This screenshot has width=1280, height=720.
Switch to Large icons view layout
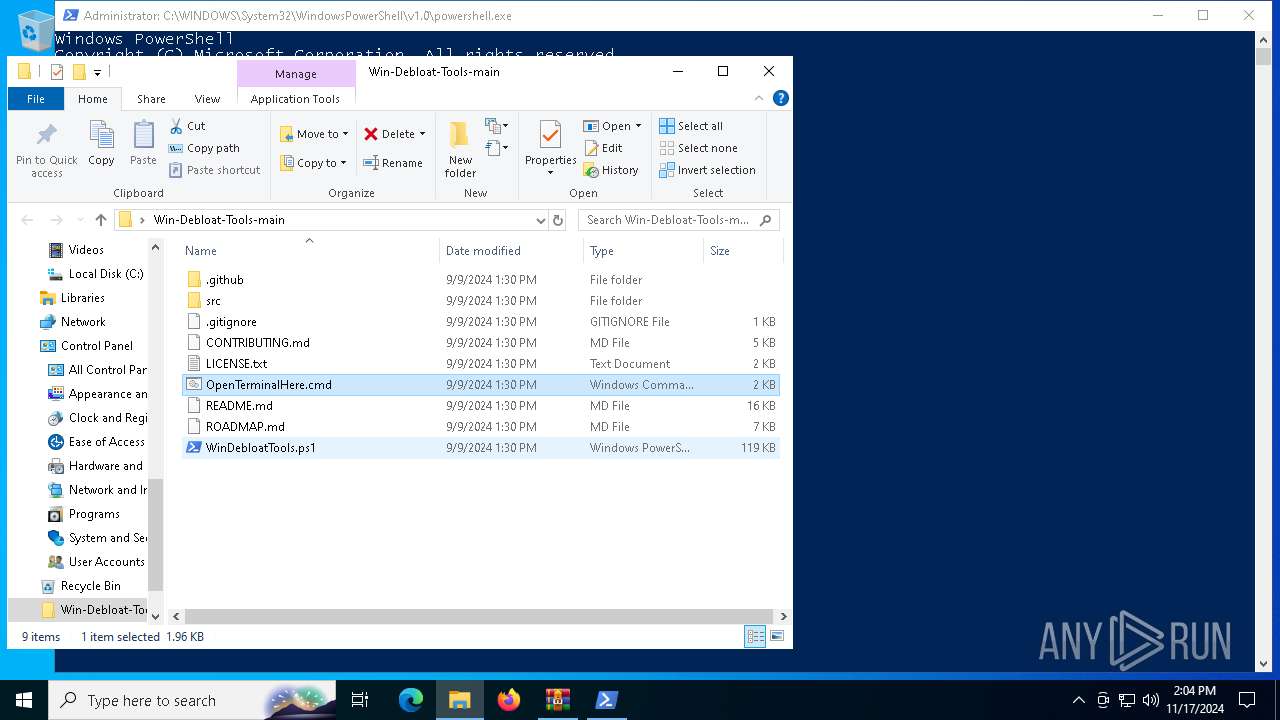[x=777, y=636]
